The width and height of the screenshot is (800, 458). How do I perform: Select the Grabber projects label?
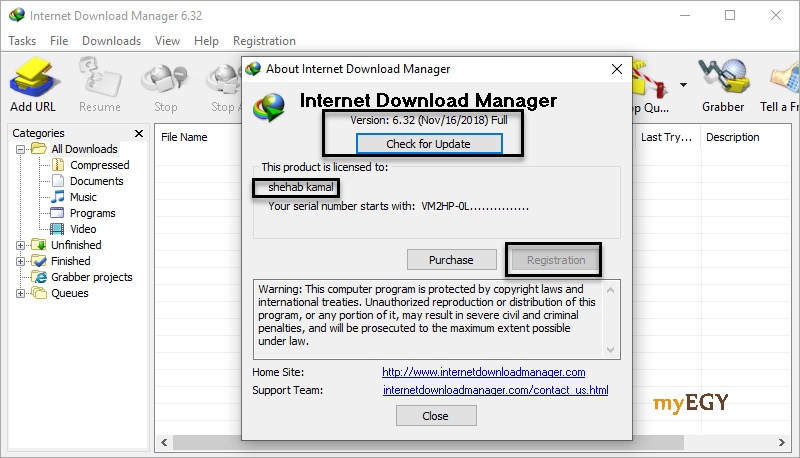(x=92, y=277)
